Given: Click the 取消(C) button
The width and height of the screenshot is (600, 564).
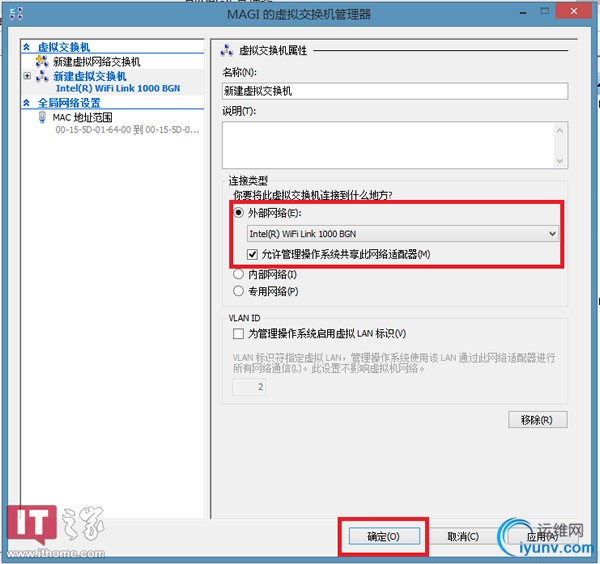Looking at the screenshot, I should pyautogui.click(x=463, y=536).
